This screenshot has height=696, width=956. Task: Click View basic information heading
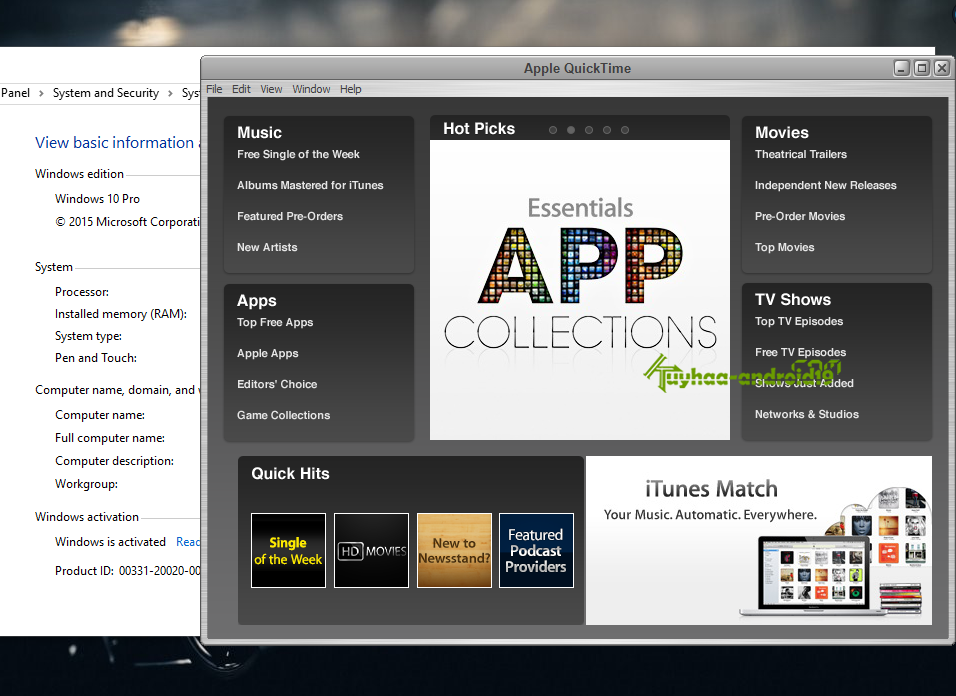click(117, 143)
